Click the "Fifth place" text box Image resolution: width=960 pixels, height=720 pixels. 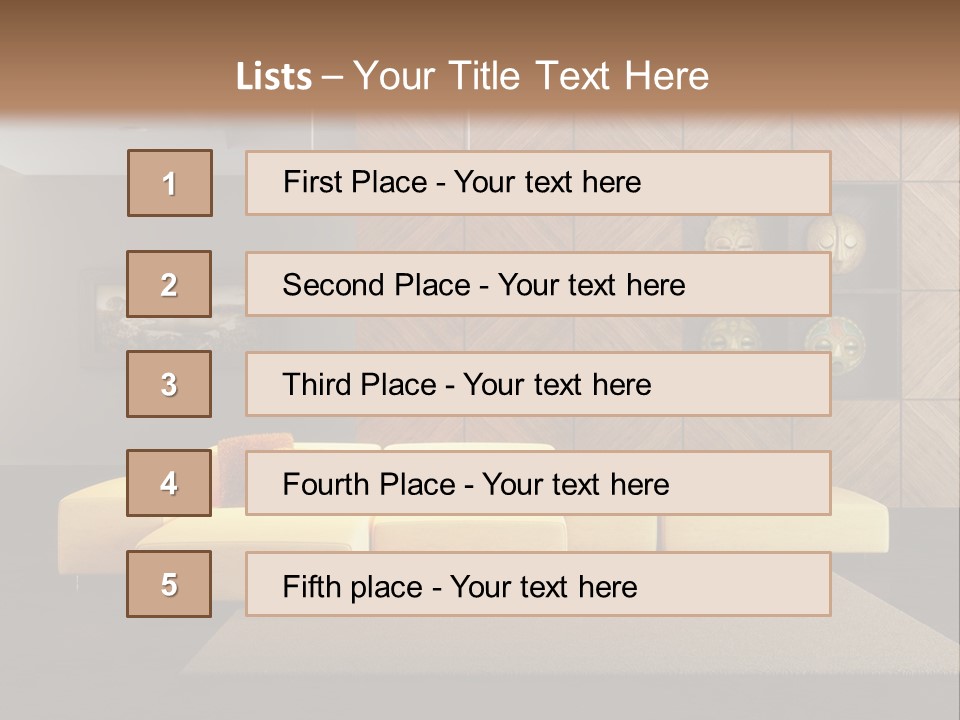coord(538,585)
